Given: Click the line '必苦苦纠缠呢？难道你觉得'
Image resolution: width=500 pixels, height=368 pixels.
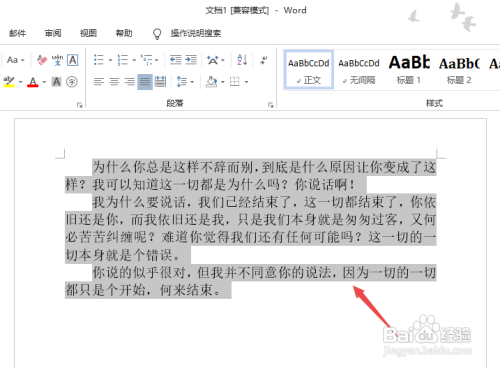Looking at the screenshot, I should [x=251, y=237].
